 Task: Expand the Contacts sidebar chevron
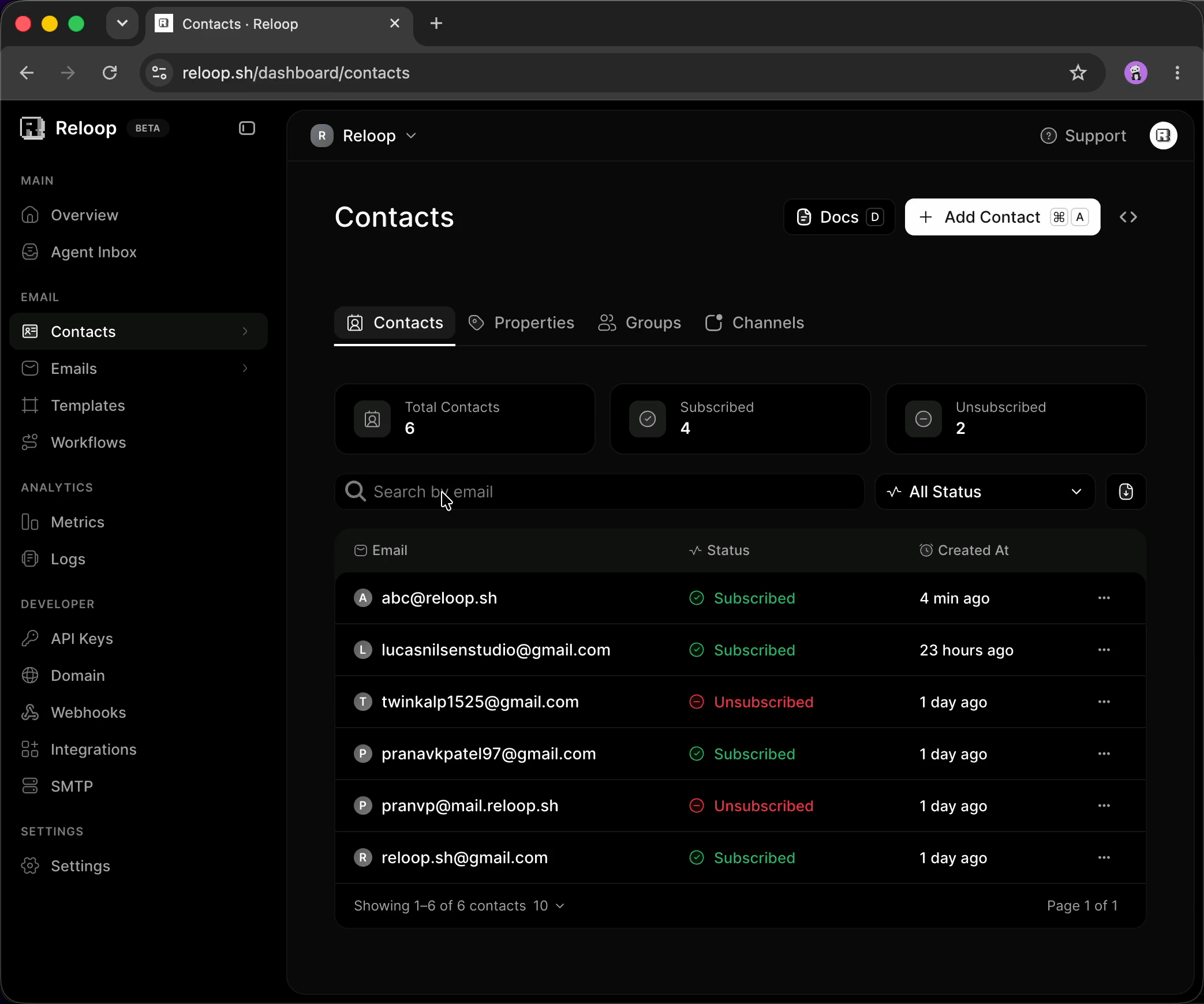point(245,331)
